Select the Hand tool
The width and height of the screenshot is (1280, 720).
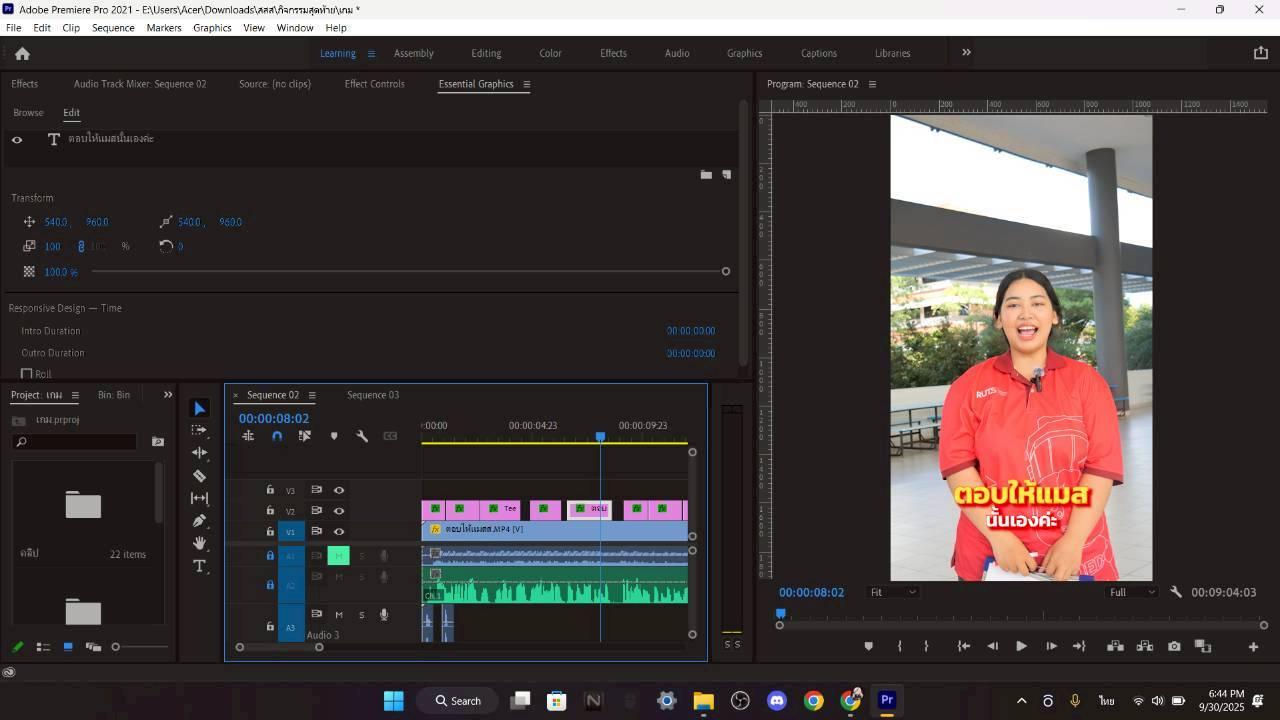coord(199,543)
